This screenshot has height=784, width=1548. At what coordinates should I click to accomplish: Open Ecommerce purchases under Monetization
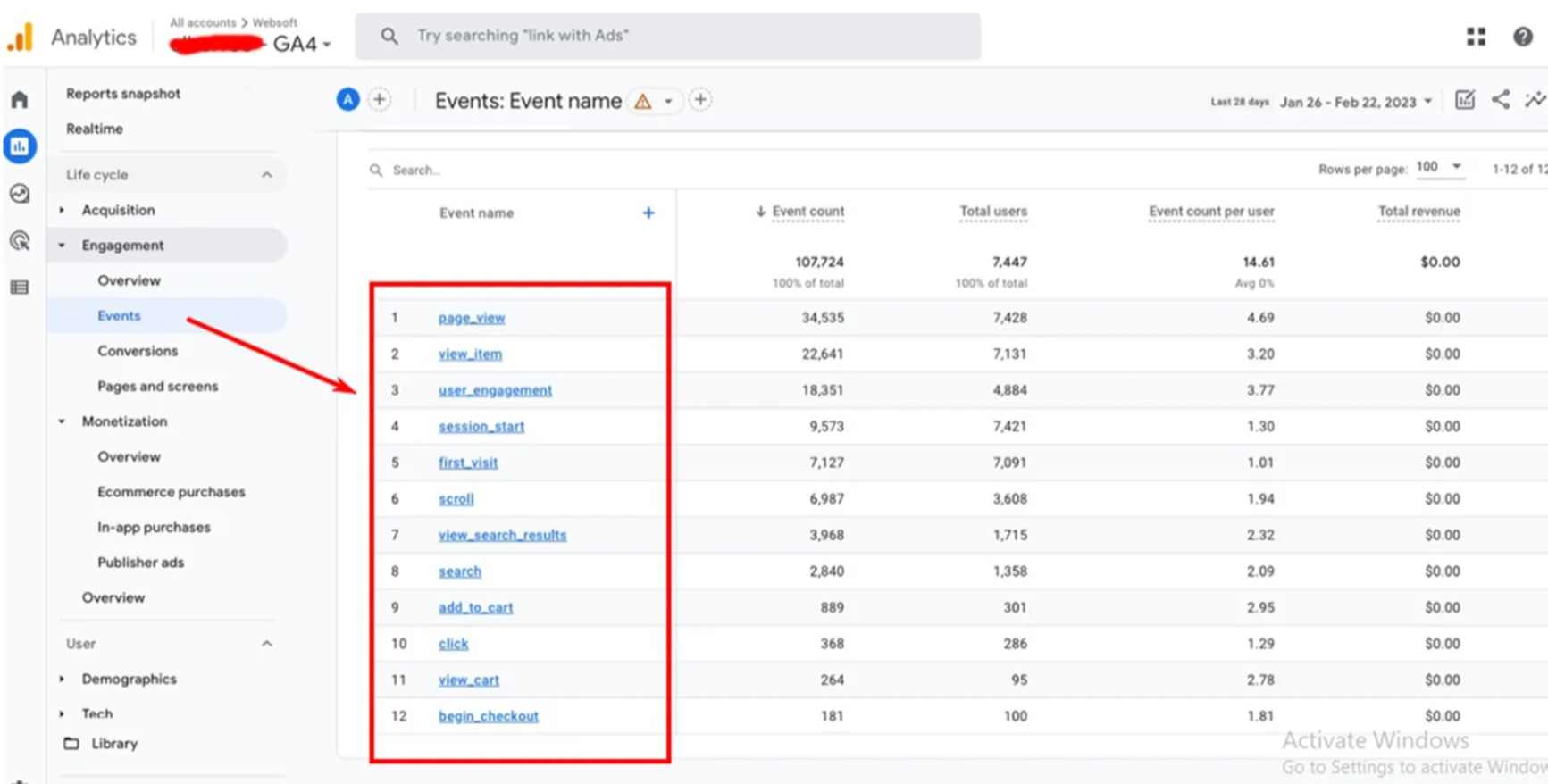point(171,492)
